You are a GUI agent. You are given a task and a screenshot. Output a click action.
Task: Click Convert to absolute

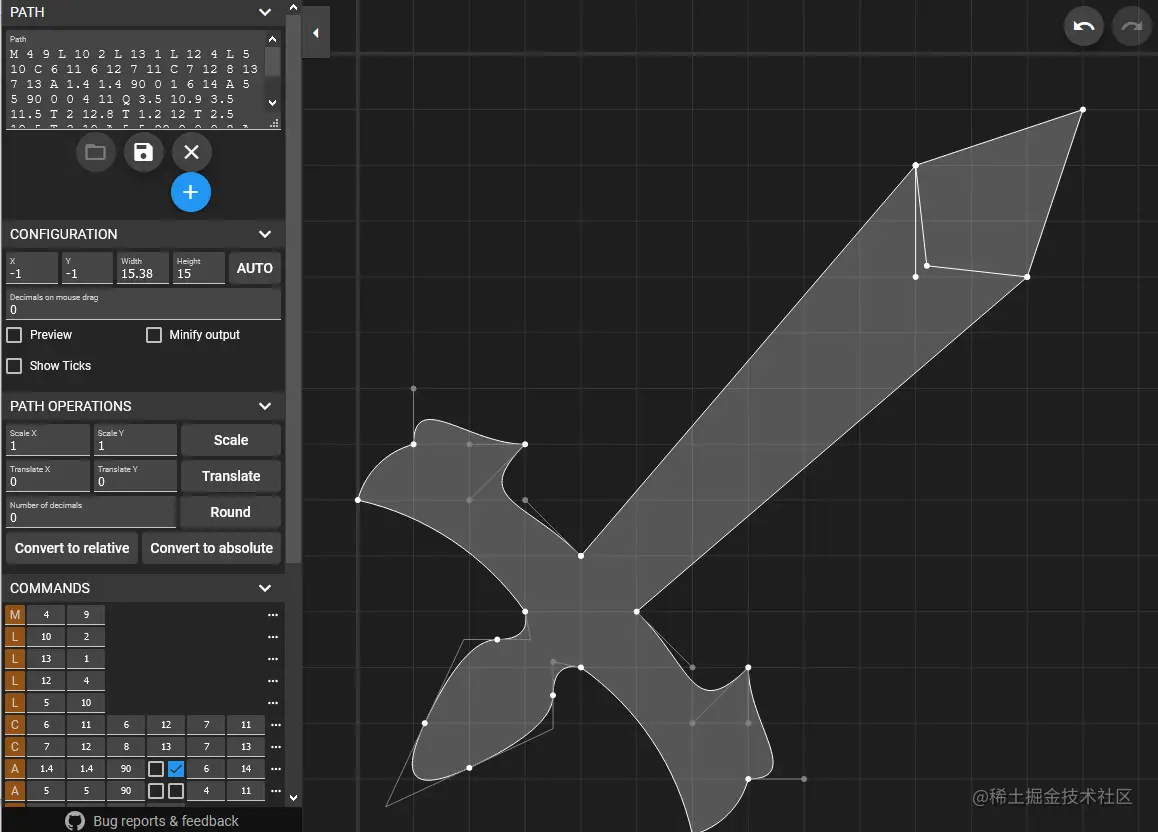211,549
